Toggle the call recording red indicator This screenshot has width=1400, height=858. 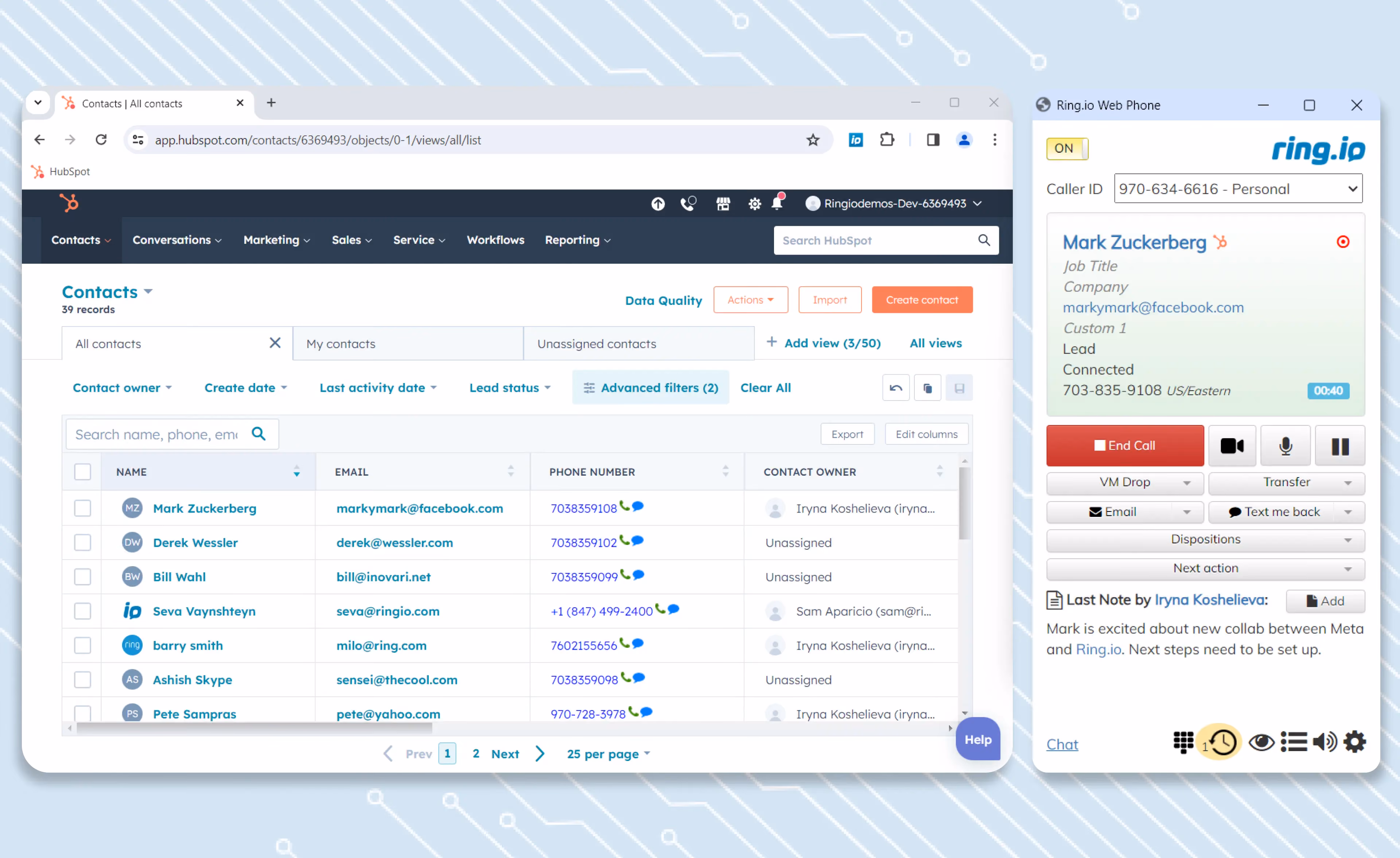click(1343, 242)
